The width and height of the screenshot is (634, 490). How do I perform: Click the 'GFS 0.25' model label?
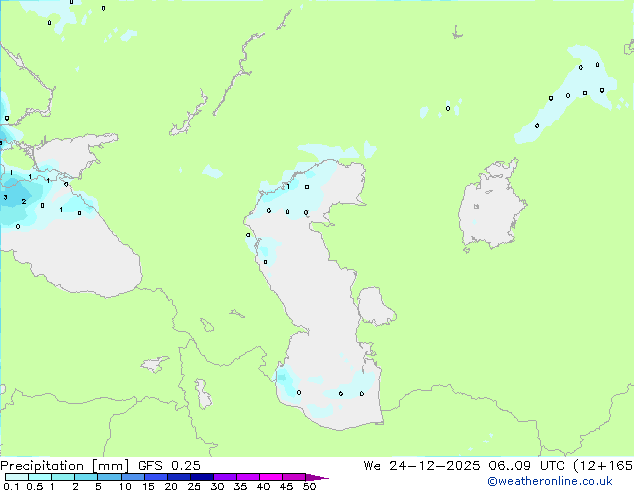click(169, 466)
